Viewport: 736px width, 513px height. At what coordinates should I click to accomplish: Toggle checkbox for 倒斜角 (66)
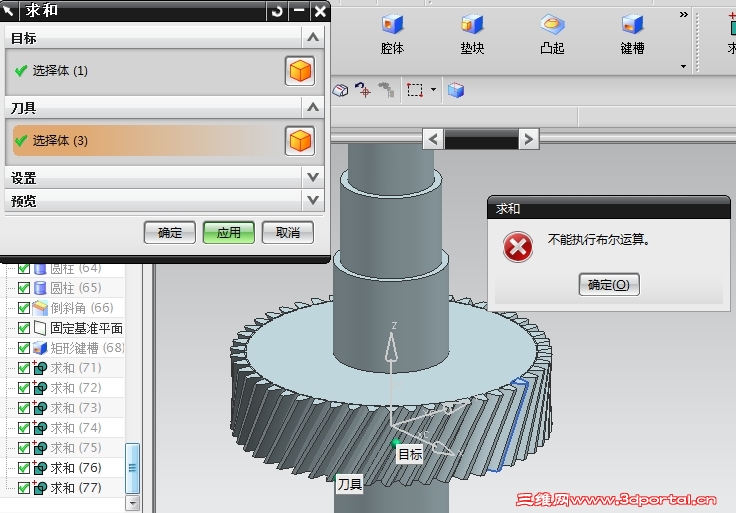point(23,308)
